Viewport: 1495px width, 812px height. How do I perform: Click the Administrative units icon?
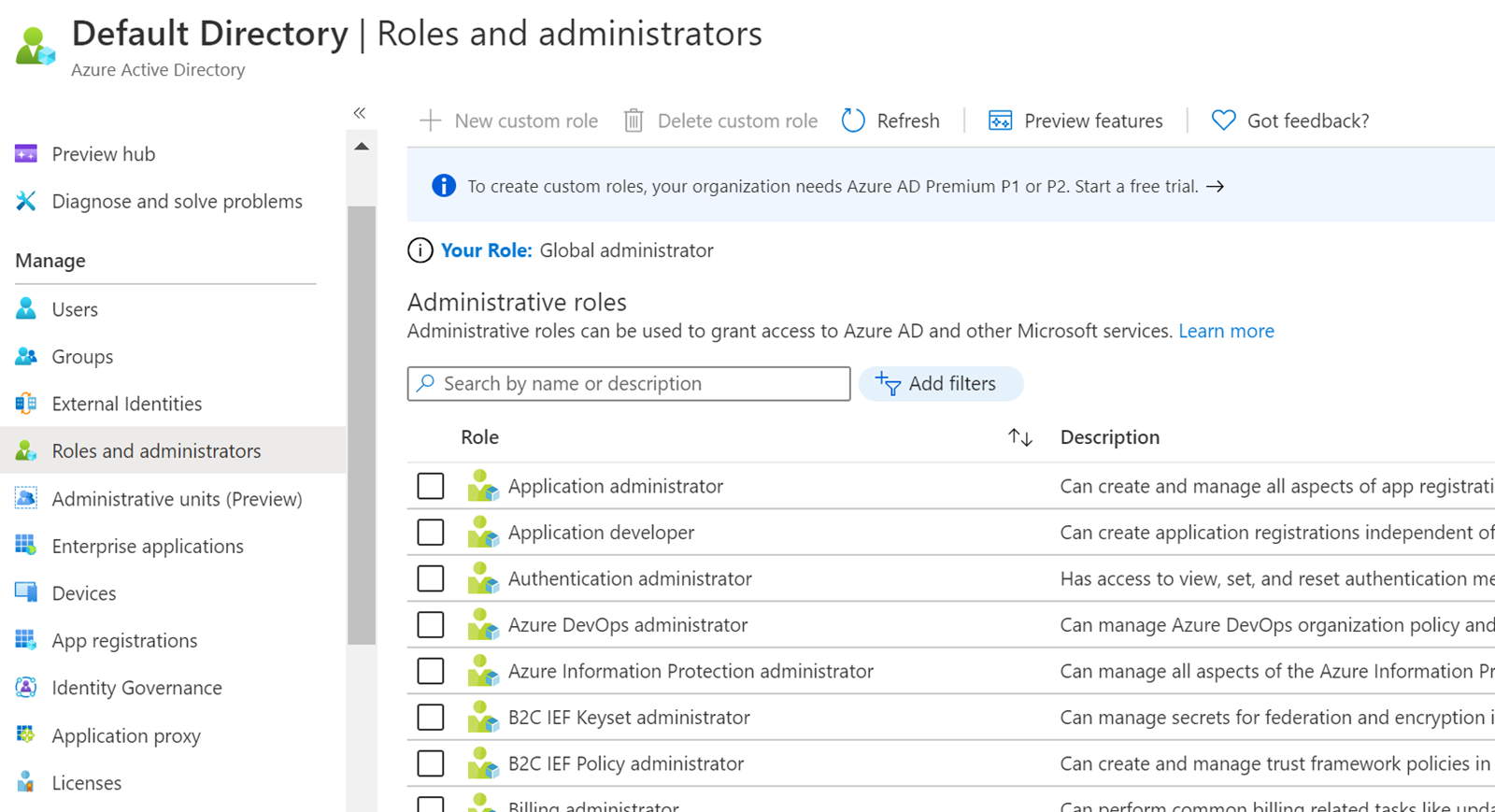pyautogui.click(x=26, y=498)
